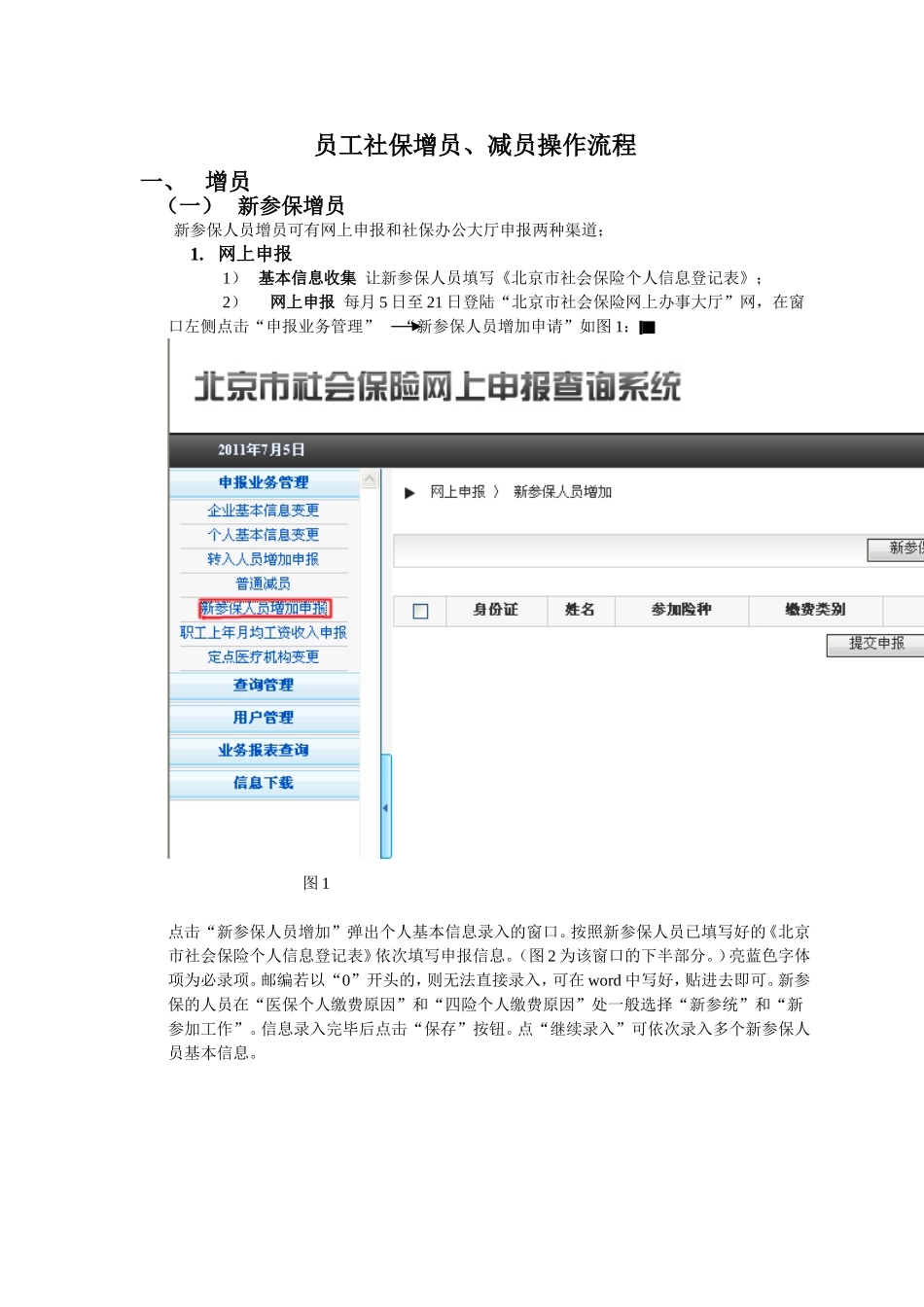
Task: Expand 业务报表查询 menu section
Action: 264,751
